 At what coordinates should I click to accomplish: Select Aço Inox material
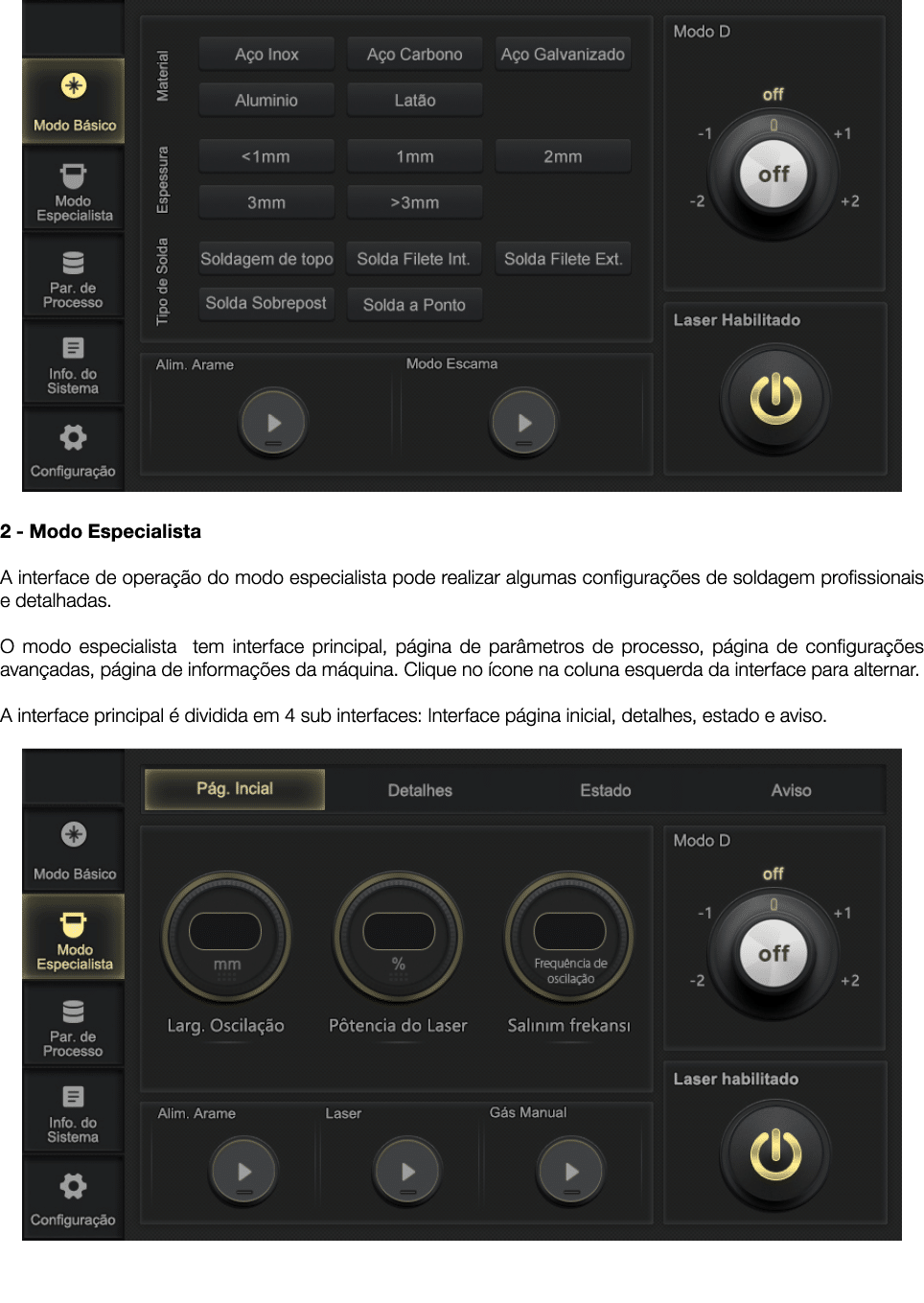pos(266,54)
